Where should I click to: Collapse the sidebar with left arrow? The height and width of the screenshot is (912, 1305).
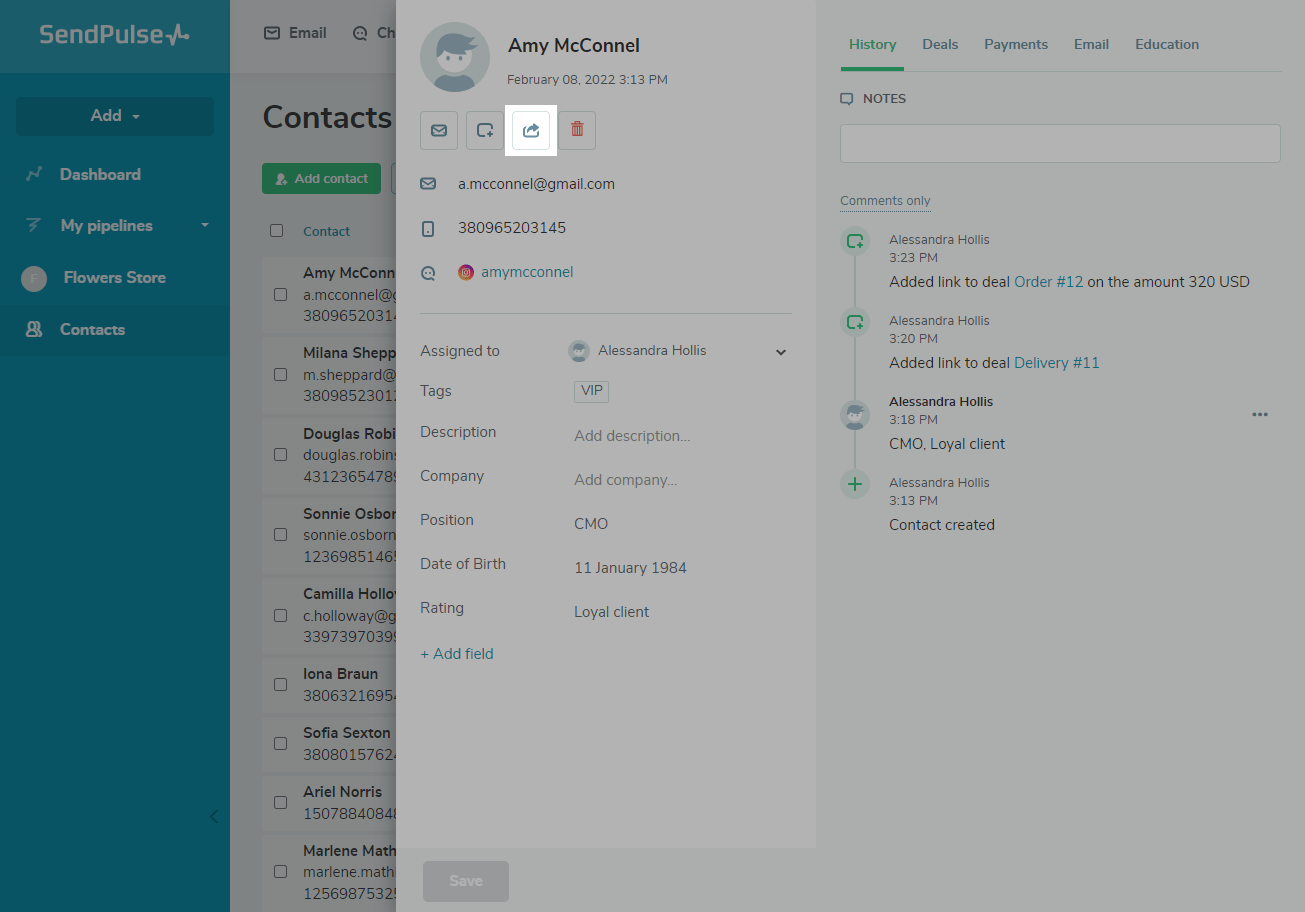[213, 816]
